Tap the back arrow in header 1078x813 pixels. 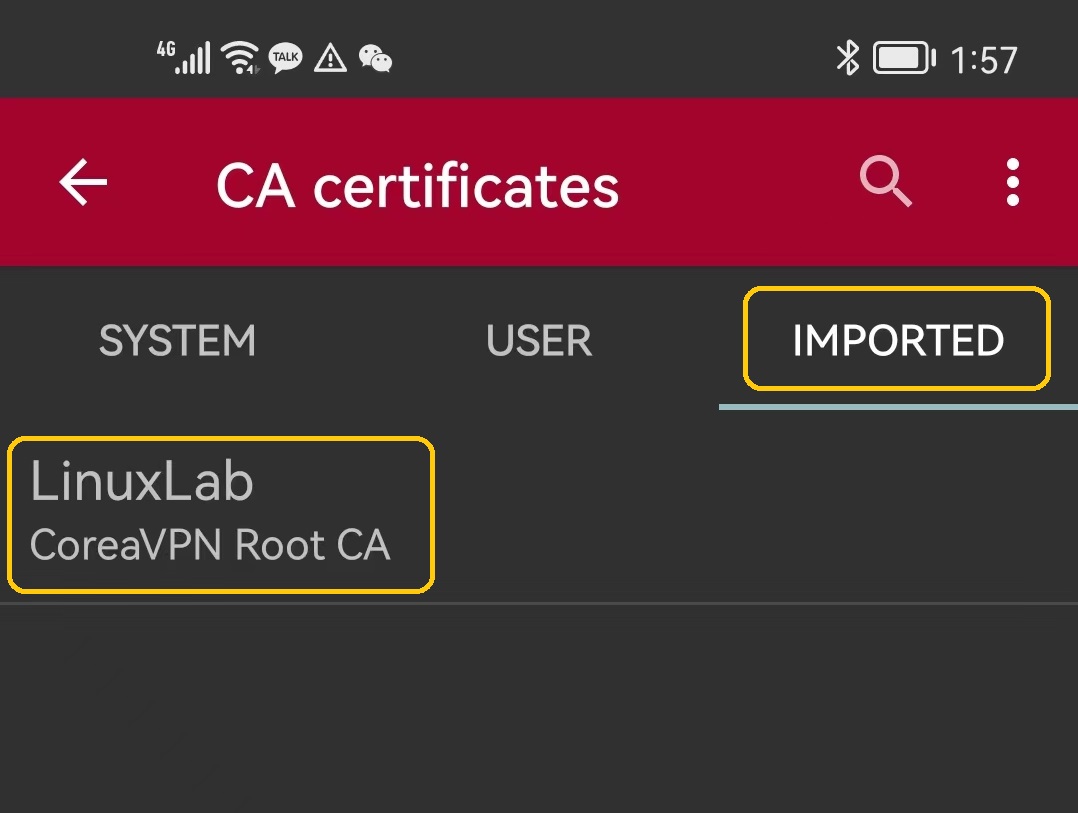[x=83, y=182]
